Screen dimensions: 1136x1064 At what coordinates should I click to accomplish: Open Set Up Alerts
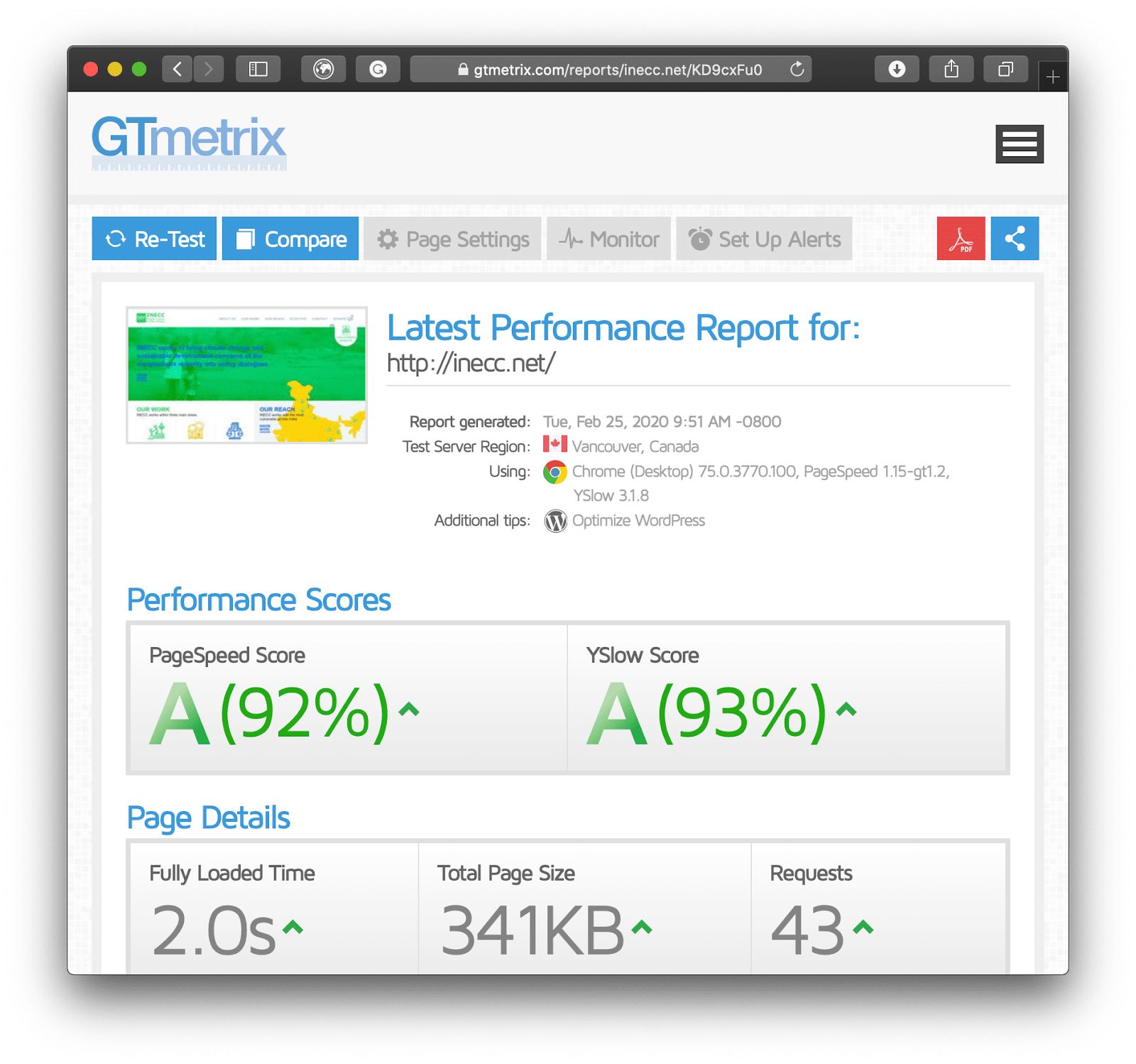click(764, 239)
